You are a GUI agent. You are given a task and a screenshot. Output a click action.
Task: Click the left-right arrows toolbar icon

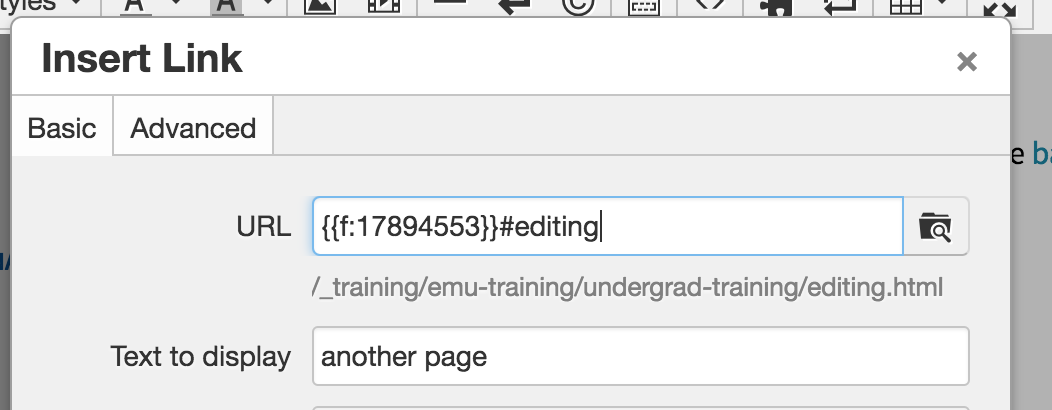[x=513, y=7]
